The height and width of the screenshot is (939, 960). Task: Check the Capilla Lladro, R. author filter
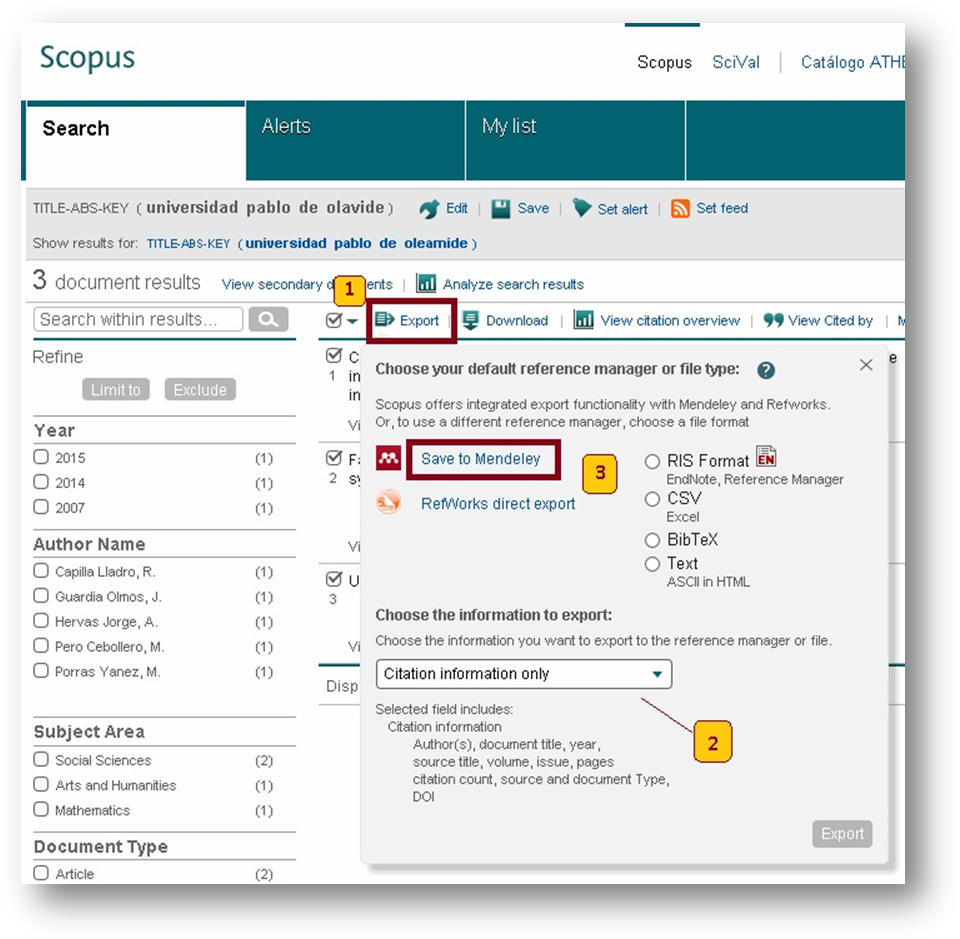click(41, 571)
